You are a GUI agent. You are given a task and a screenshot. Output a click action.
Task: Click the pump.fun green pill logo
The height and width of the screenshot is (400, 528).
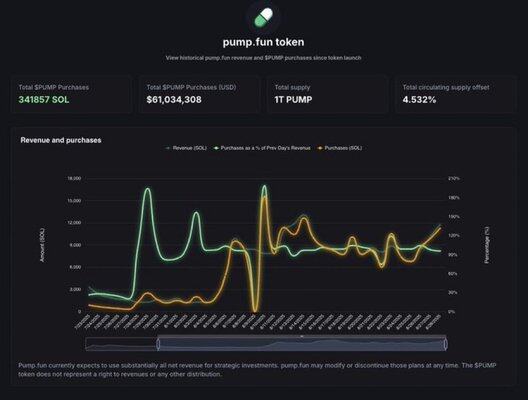pyautogui.click(x=264, y=17)
